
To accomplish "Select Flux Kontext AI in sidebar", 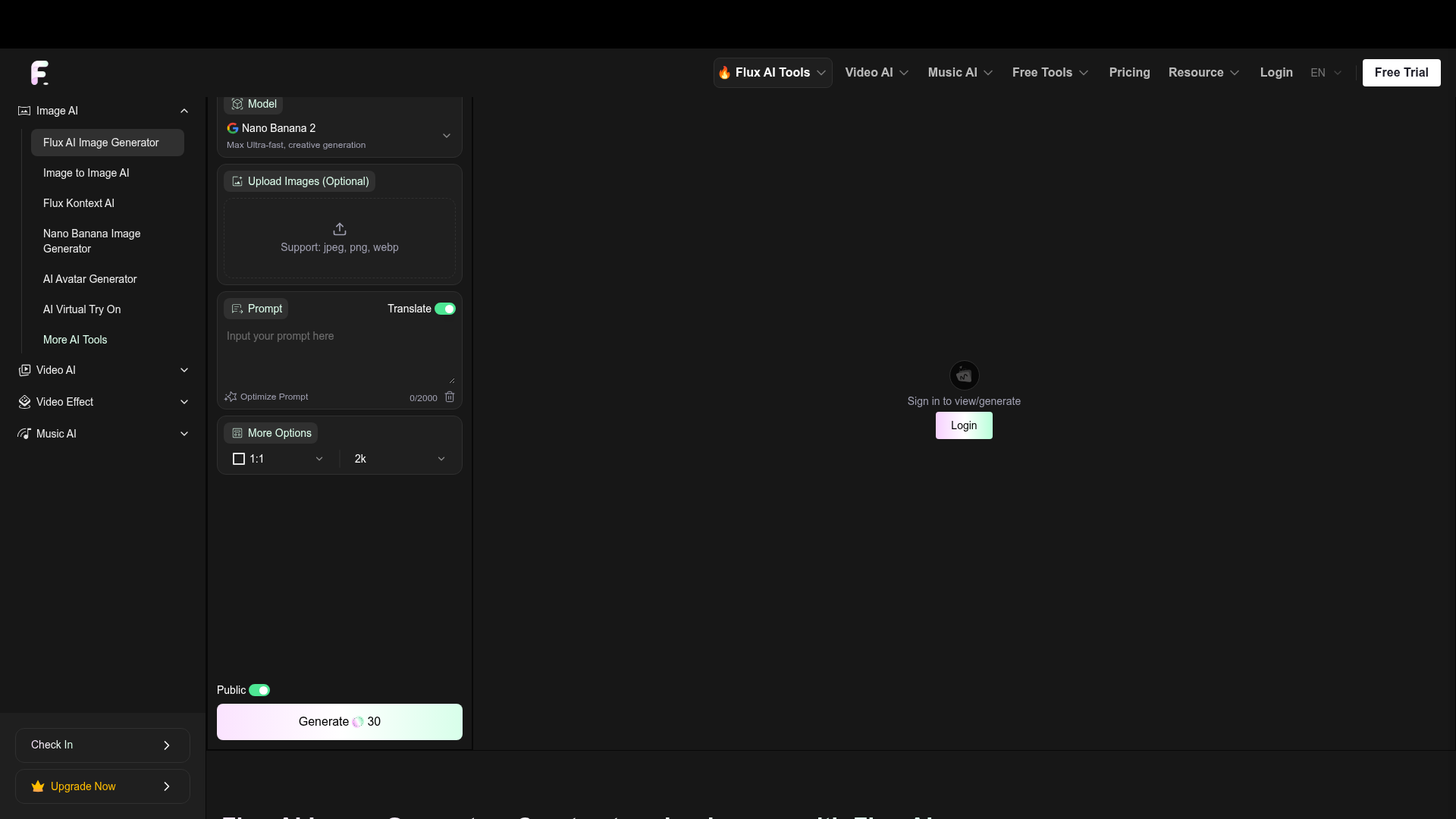I will coord(108,203).
